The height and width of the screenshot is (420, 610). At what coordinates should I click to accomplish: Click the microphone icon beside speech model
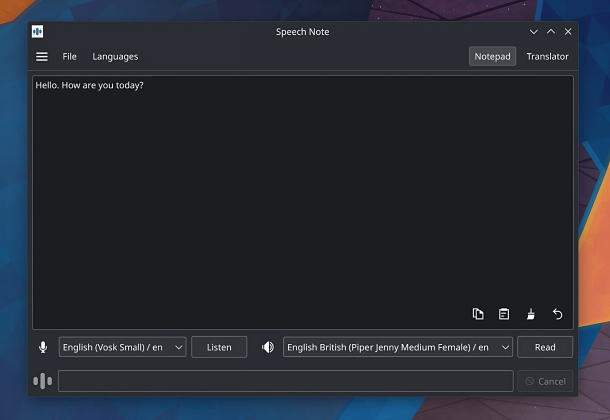43,347
